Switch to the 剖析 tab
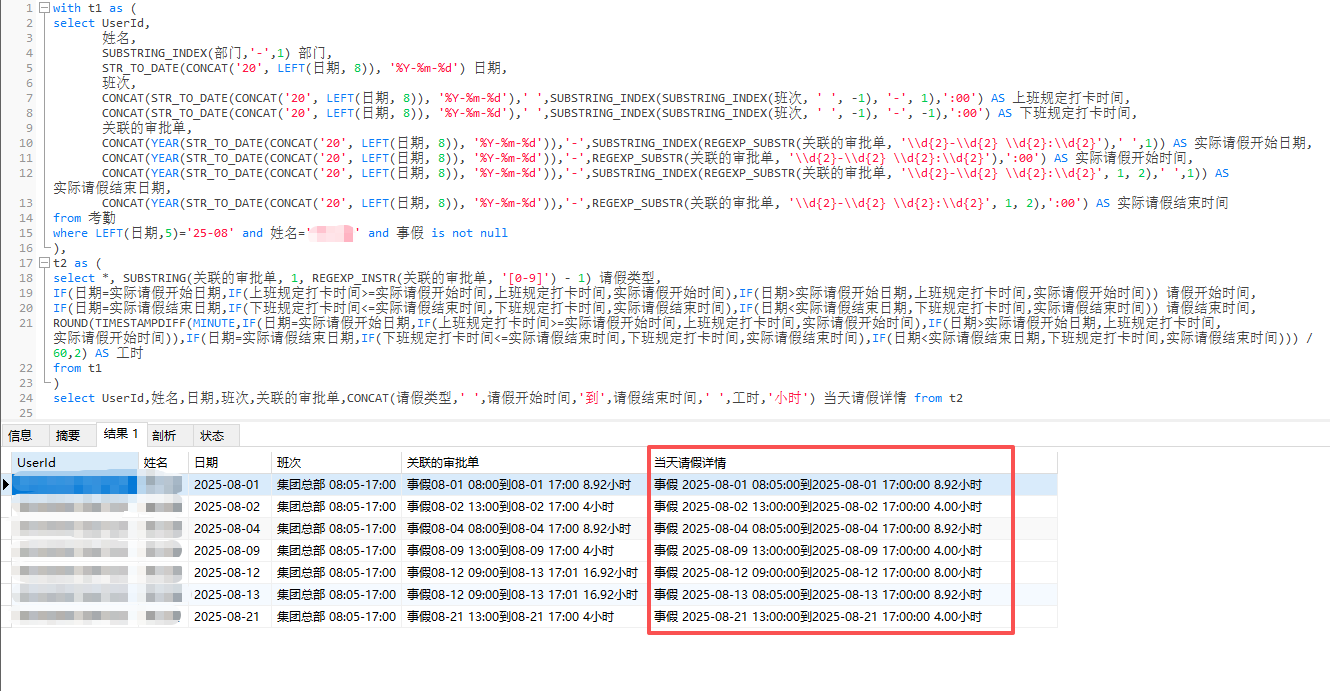 coord(164,435)
